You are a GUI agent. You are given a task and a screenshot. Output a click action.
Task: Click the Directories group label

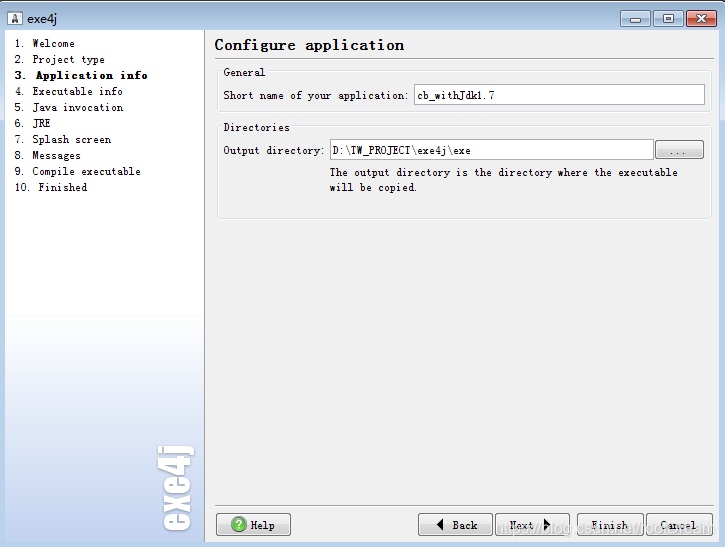click(257, 127)
